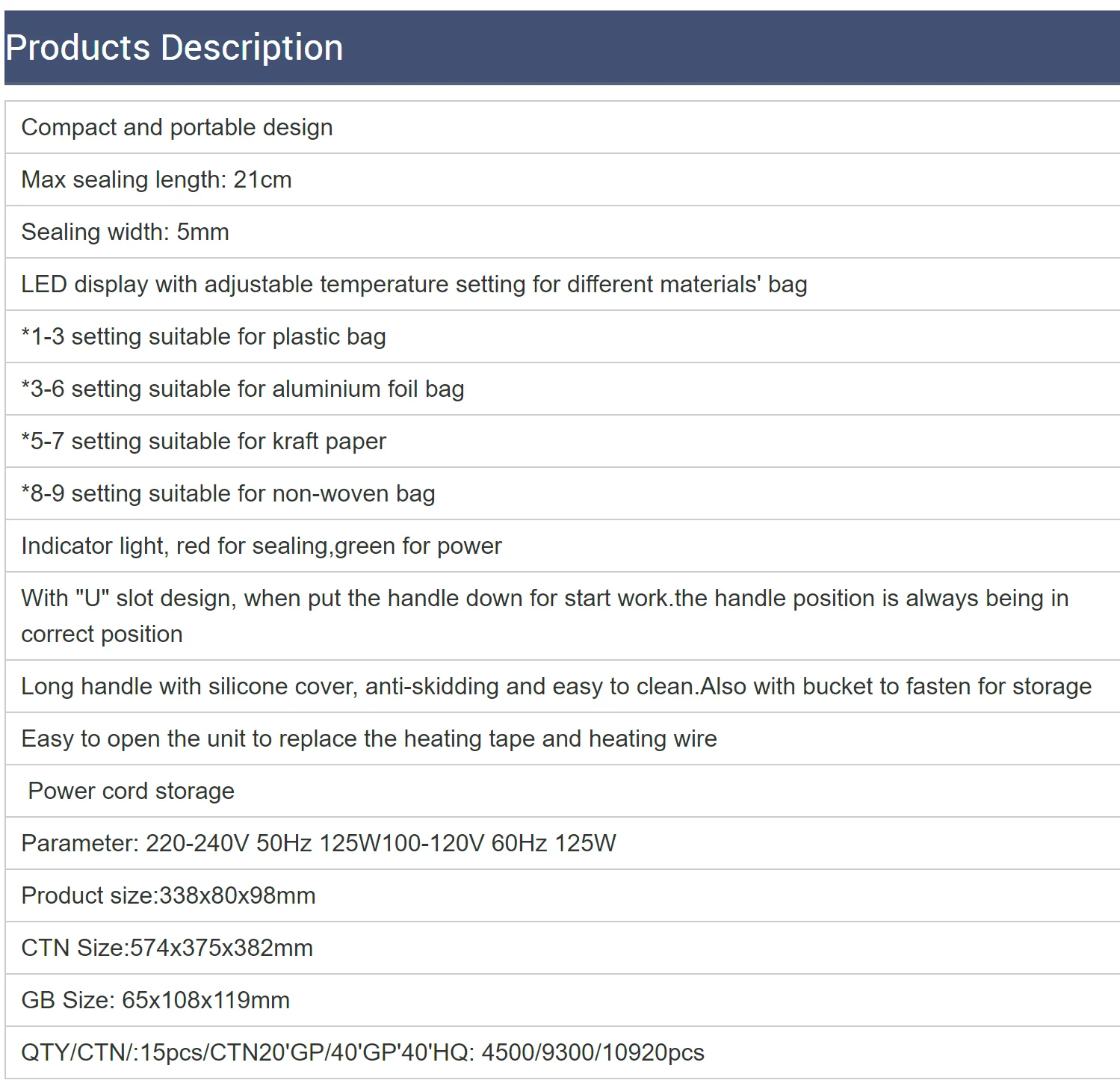Click the Parameter voltage and wattage text
Image resolution: width=1120 pixels, height=1083 pixels.
click(x=318, y=844)
